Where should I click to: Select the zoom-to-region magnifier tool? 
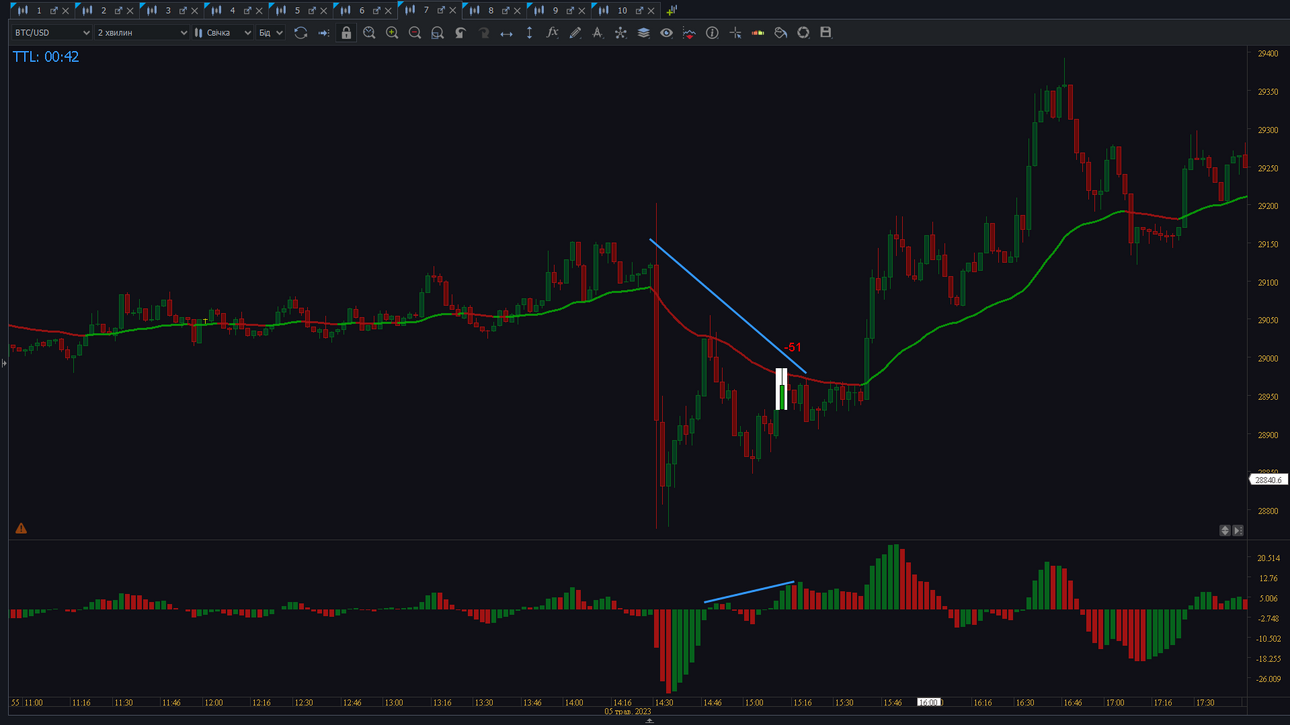[437, 33]
